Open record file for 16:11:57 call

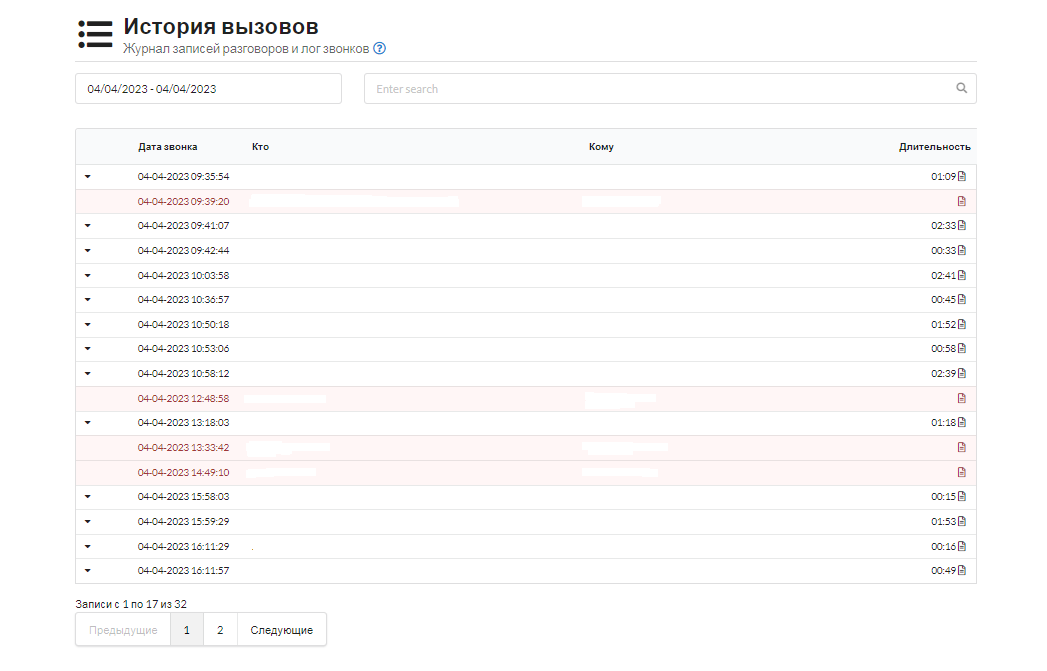coord(962,570)
